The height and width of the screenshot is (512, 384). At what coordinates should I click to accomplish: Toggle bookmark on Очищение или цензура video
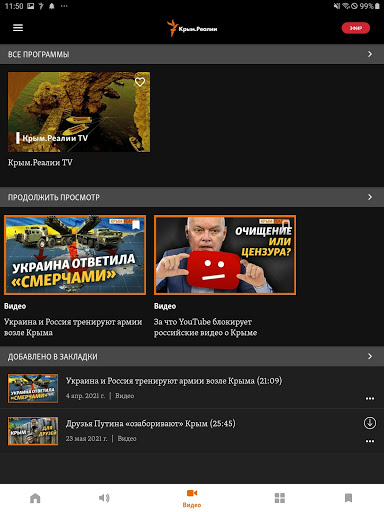pyautogui.click(x=286, y=225)
